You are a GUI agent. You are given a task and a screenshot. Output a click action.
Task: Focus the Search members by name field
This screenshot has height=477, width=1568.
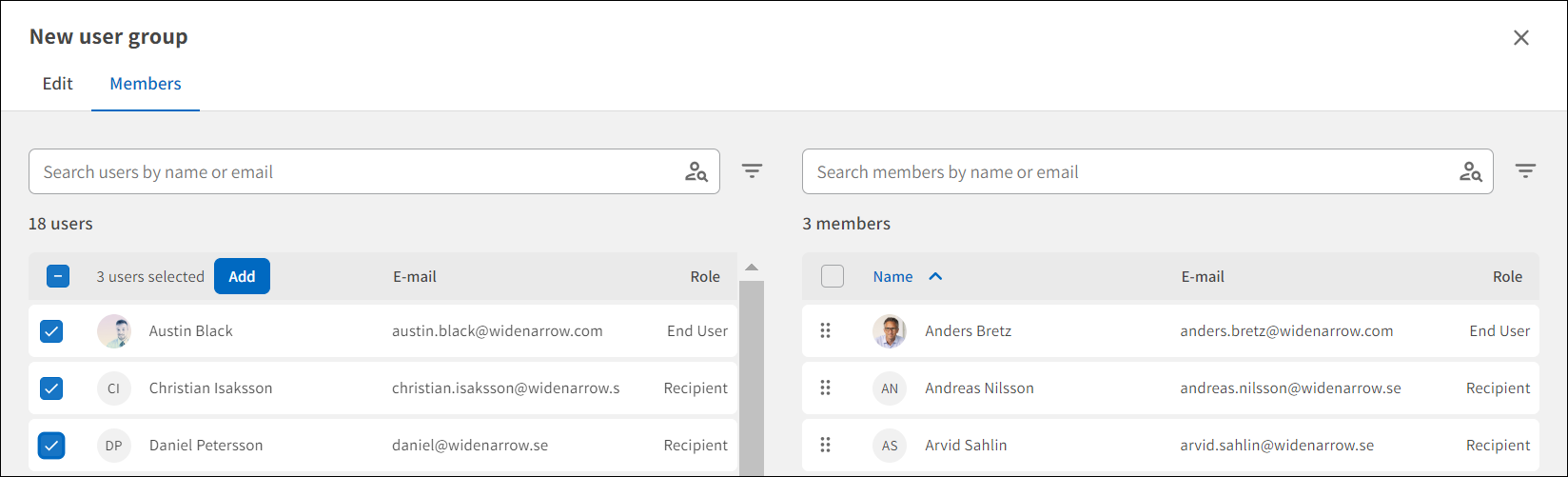pyautogui.click(x=1123, y=172)
